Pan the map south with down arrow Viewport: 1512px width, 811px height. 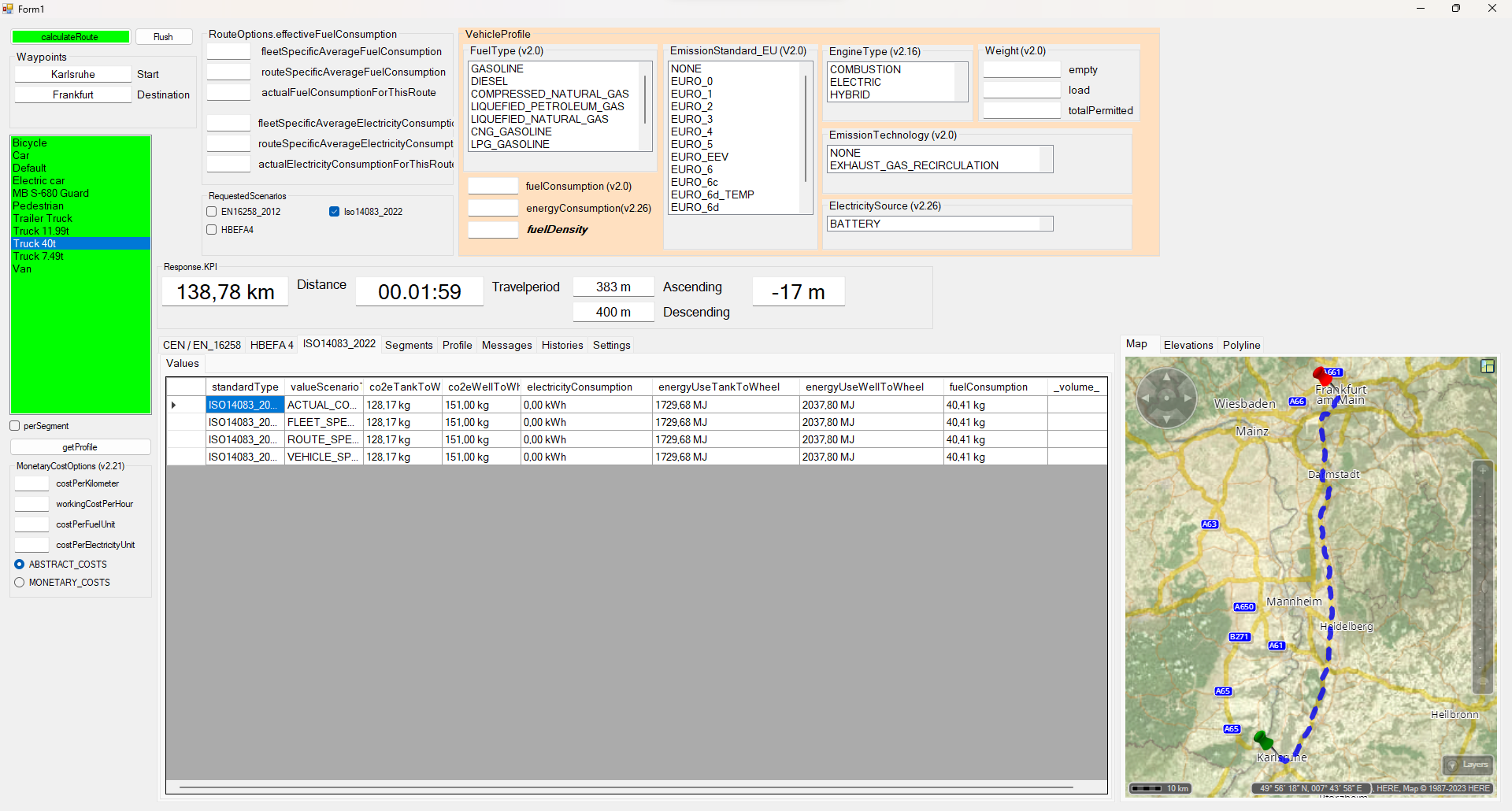coord(1167,417)
